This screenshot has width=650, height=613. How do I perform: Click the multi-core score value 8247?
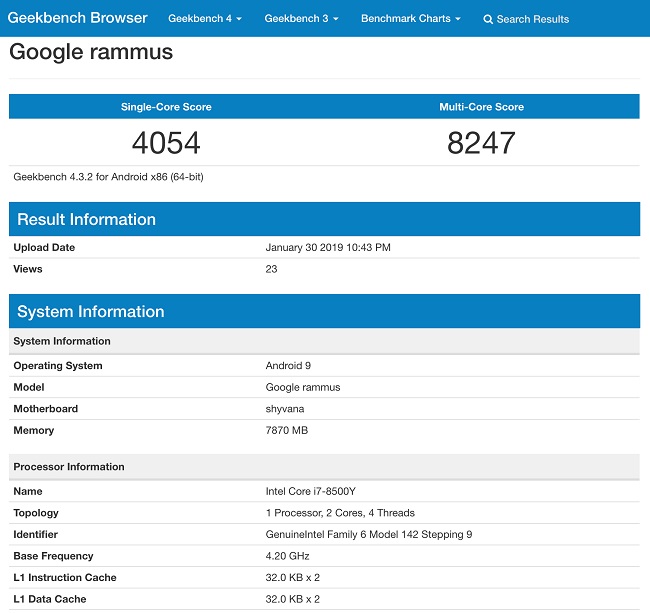pos(481,143)
